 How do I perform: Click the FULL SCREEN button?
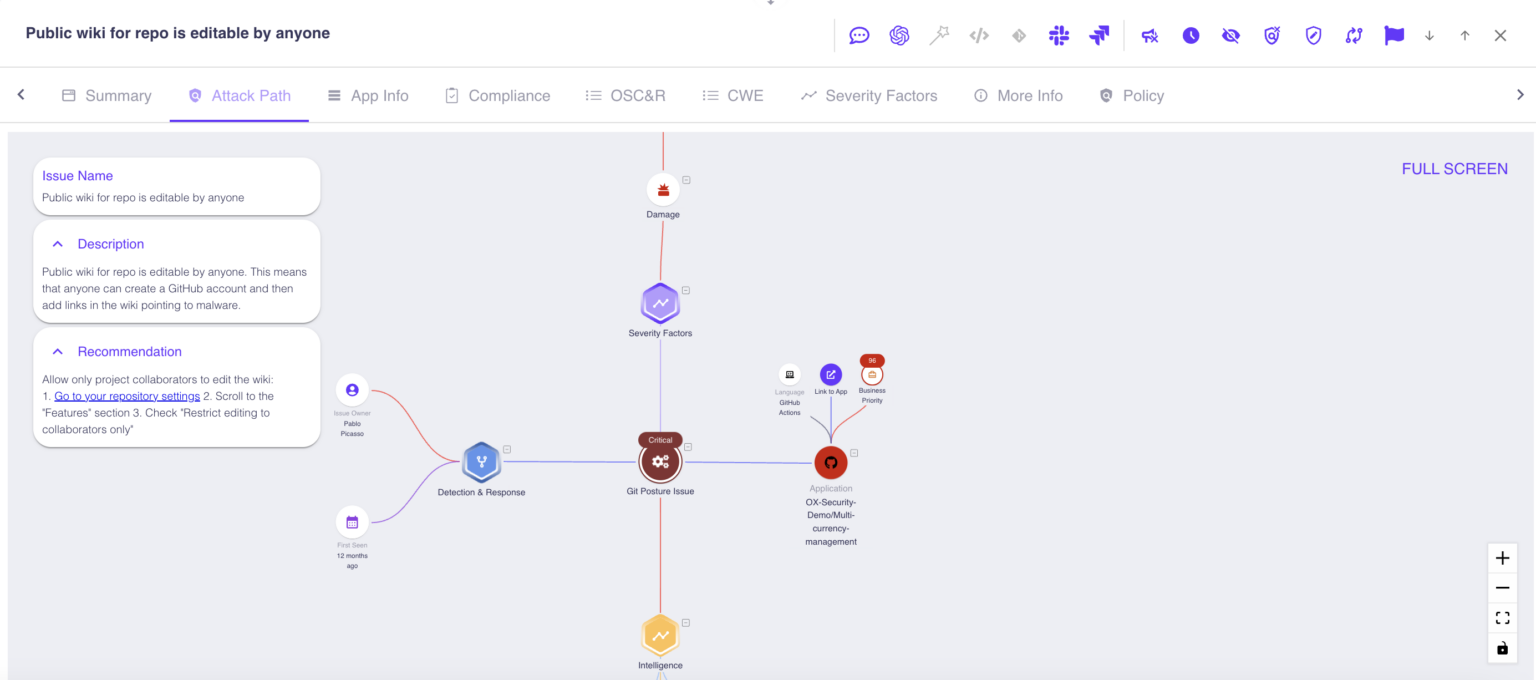click(x=1454, y=169)
